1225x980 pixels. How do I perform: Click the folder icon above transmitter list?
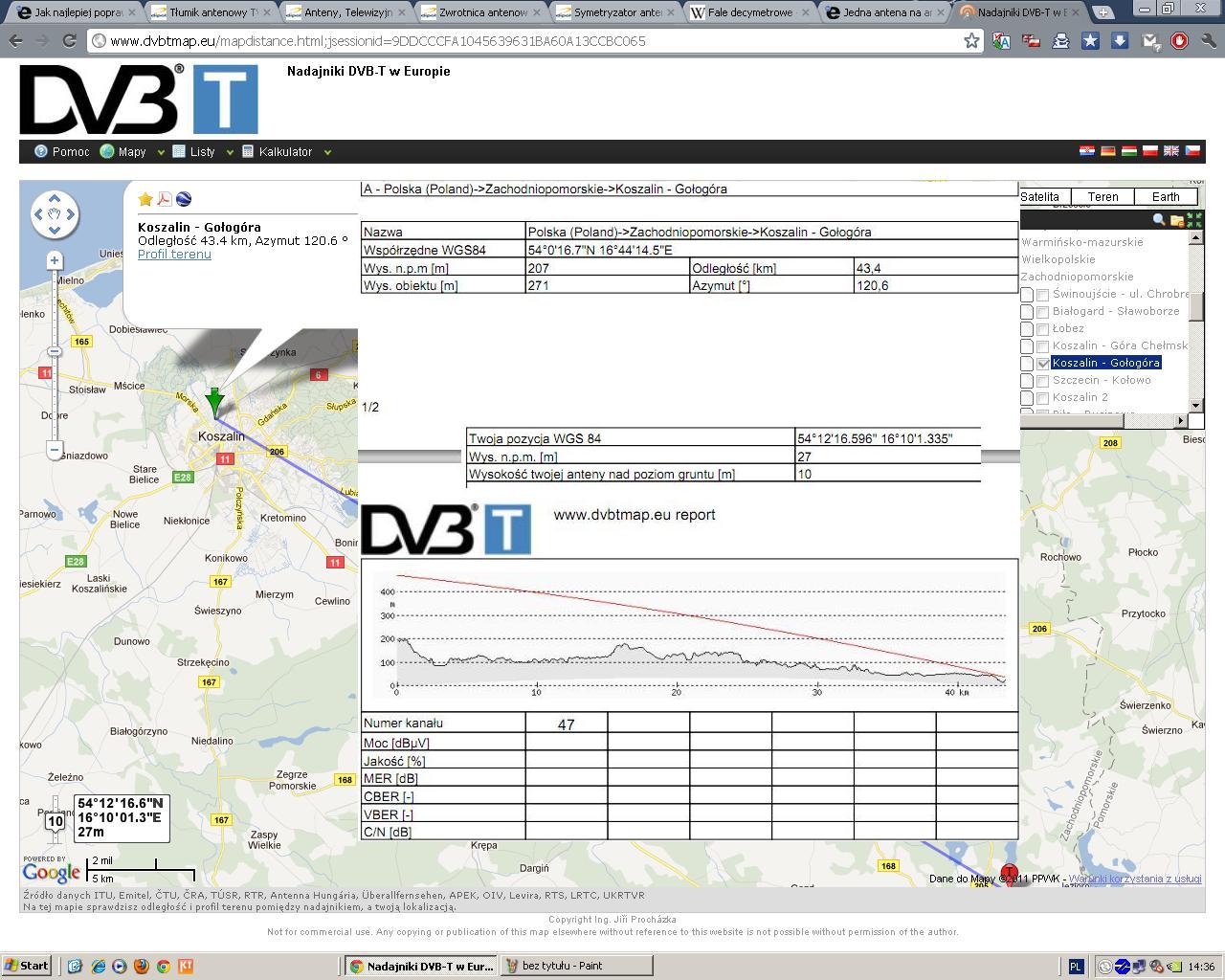[x=1176, y=220]
